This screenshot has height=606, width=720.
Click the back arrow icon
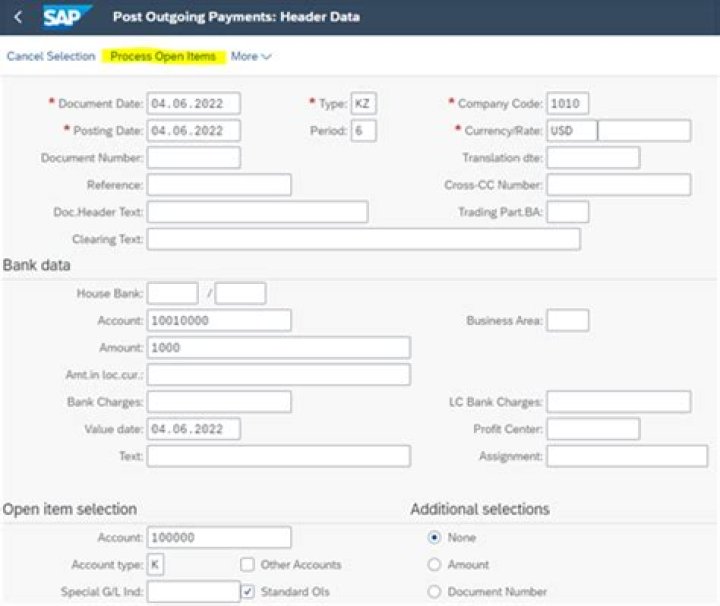click(x=18, y=17)
